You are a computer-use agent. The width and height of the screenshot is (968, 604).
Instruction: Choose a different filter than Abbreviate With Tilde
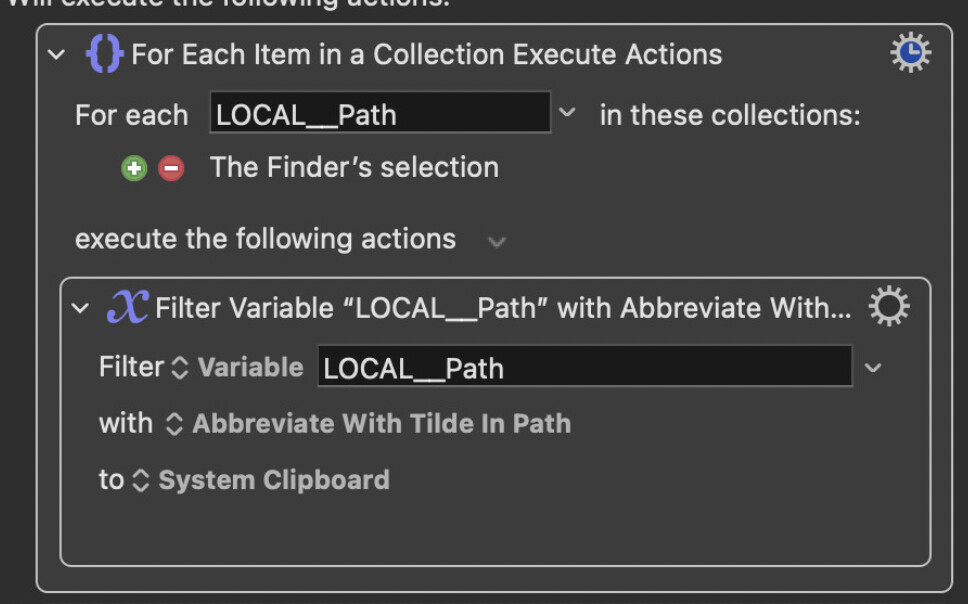pyautogui.click(x=369, y=424)
